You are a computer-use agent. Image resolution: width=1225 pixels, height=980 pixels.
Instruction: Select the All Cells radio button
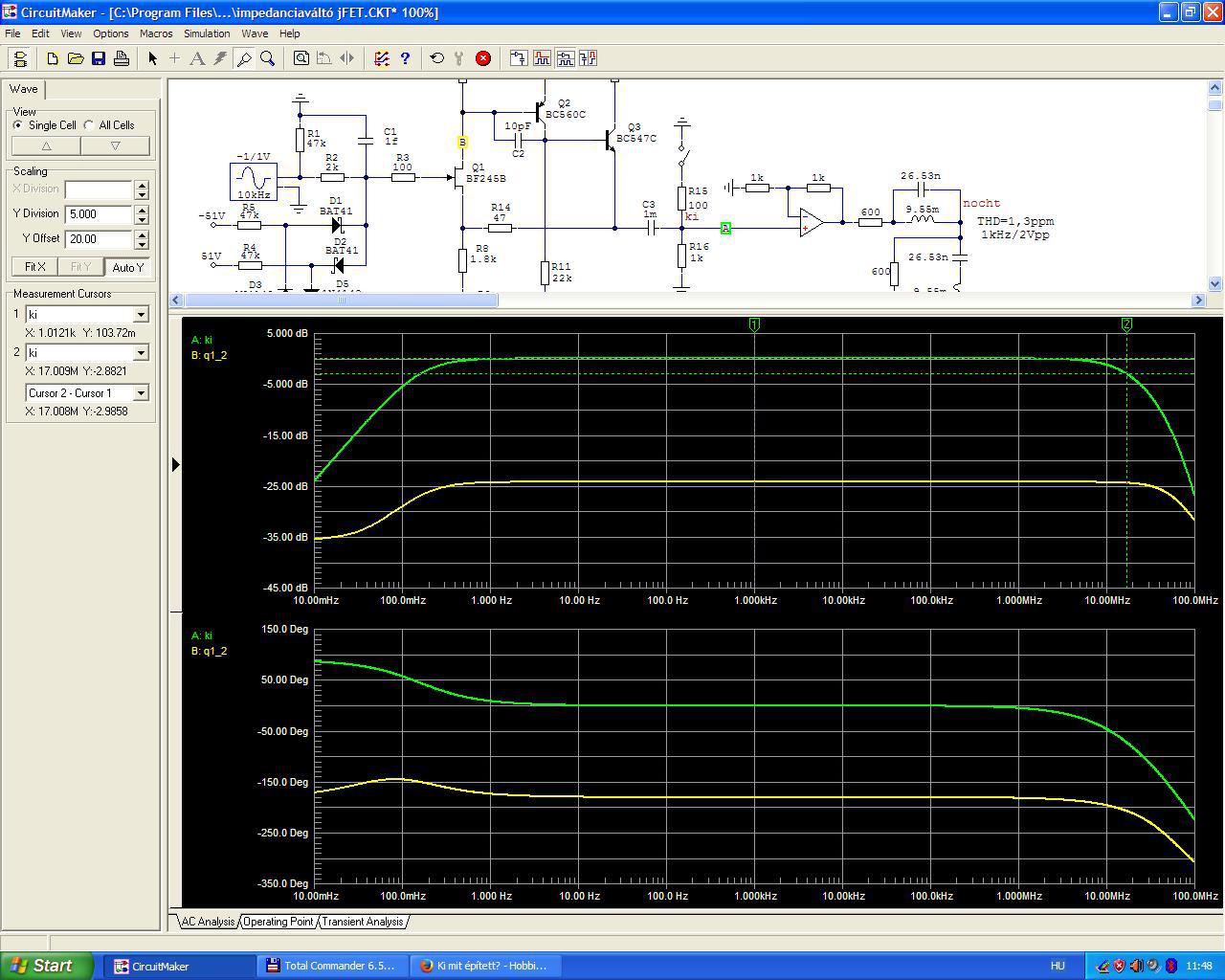[x=89, y=125]
